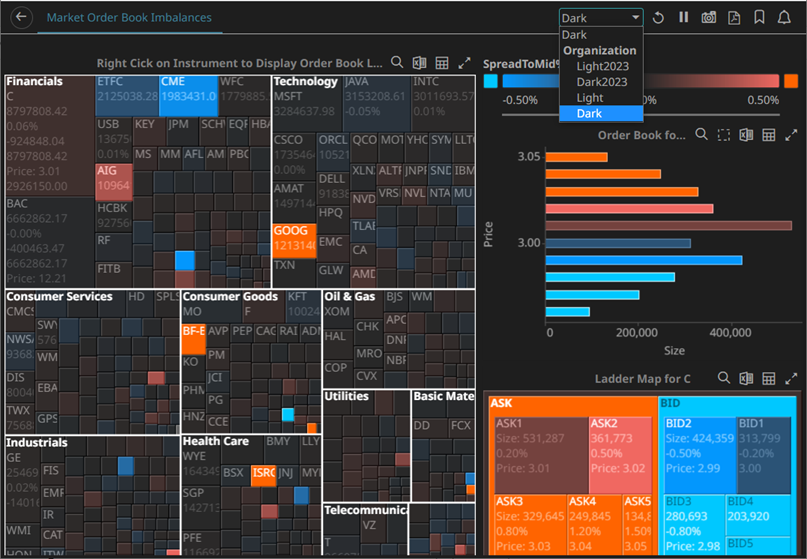Select the ASK3 tile in Ladder Map
807x559 pixels.
click(531, 525)
